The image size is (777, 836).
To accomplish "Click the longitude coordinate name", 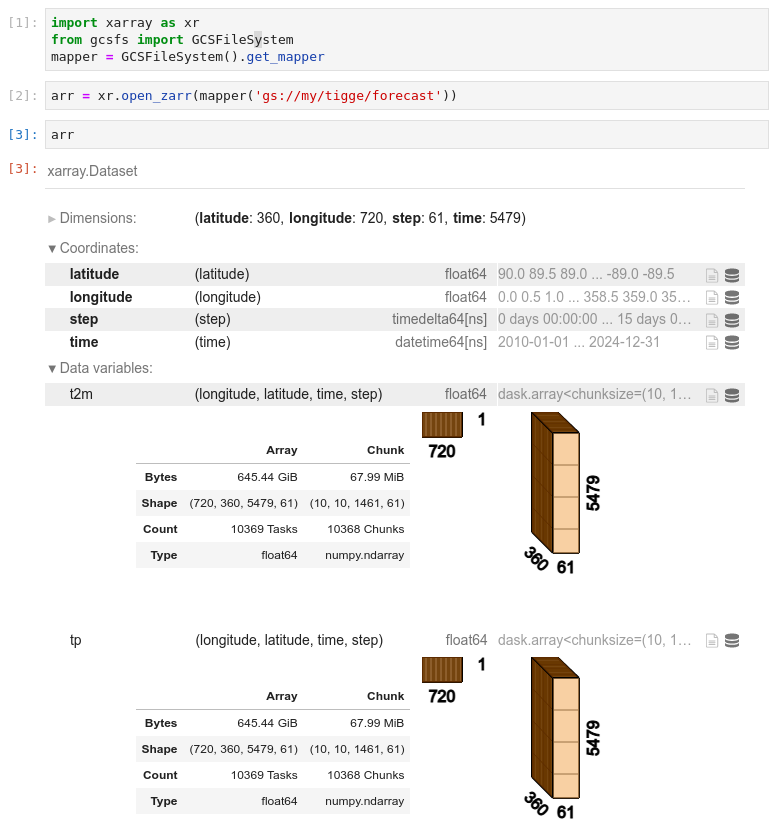I will [101, 297].
